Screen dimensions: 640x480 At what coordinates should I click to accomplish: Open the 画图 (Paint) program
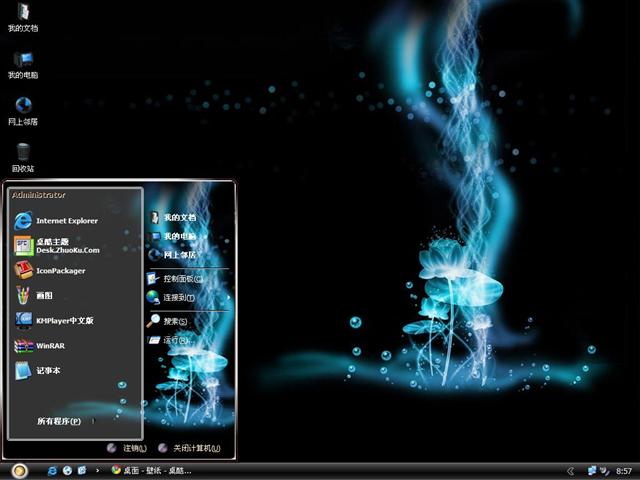pos(44,295)
